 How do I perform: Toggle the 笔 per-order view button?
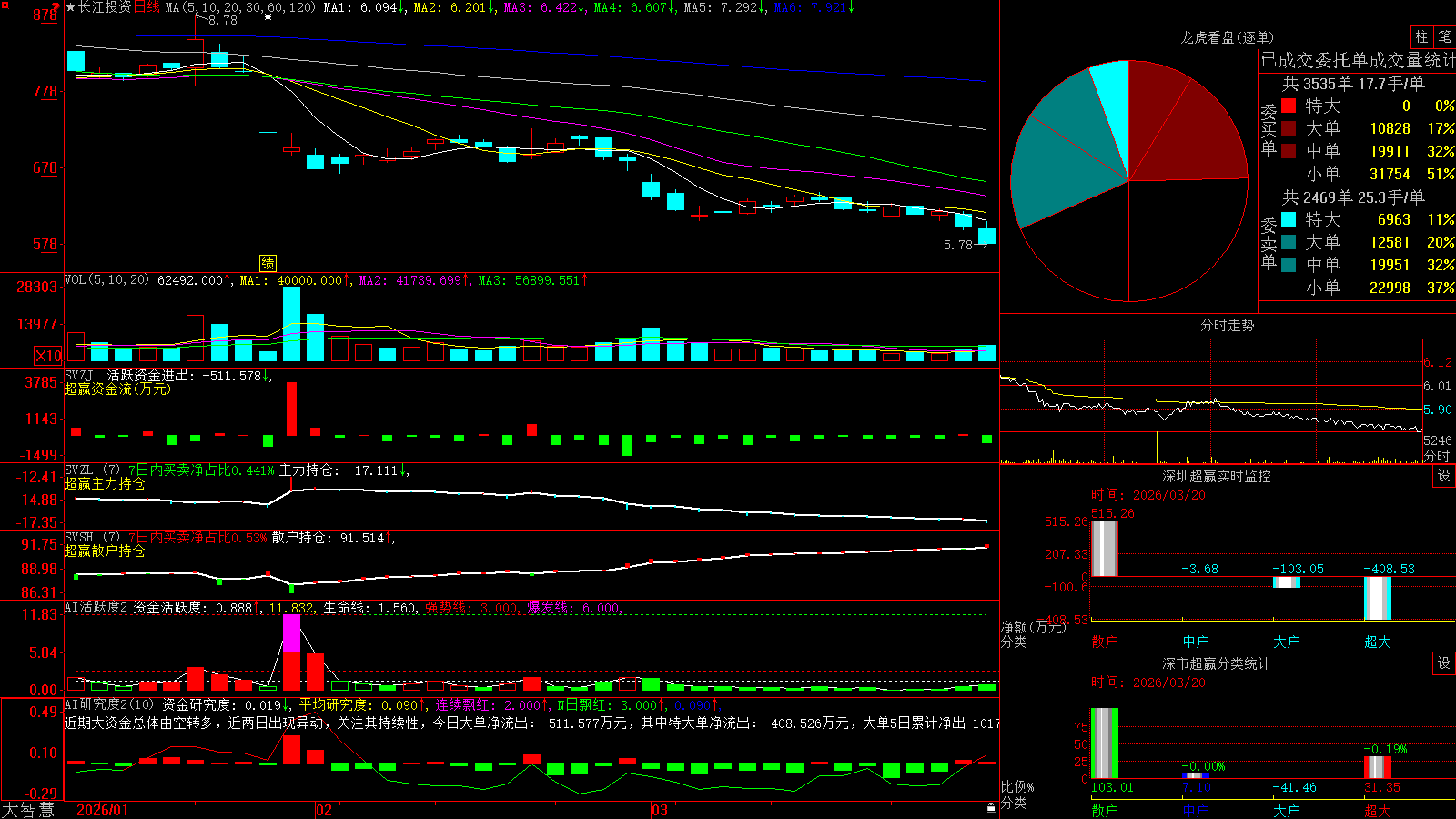pyautogui.click(x=1444, y=37)
